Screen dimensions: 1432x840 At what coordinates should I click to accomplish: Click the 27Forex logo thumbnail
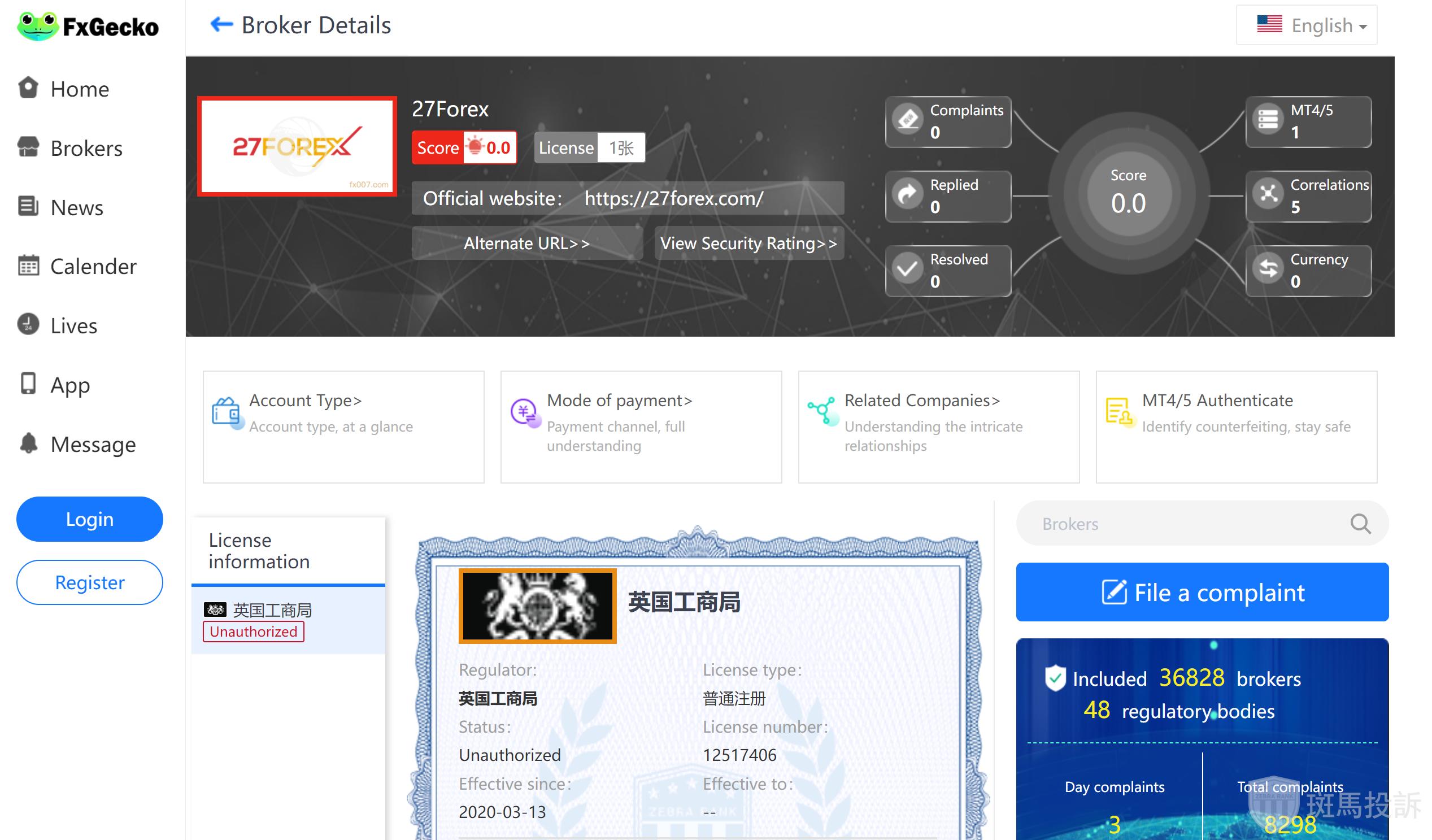(x=297, y=147)
